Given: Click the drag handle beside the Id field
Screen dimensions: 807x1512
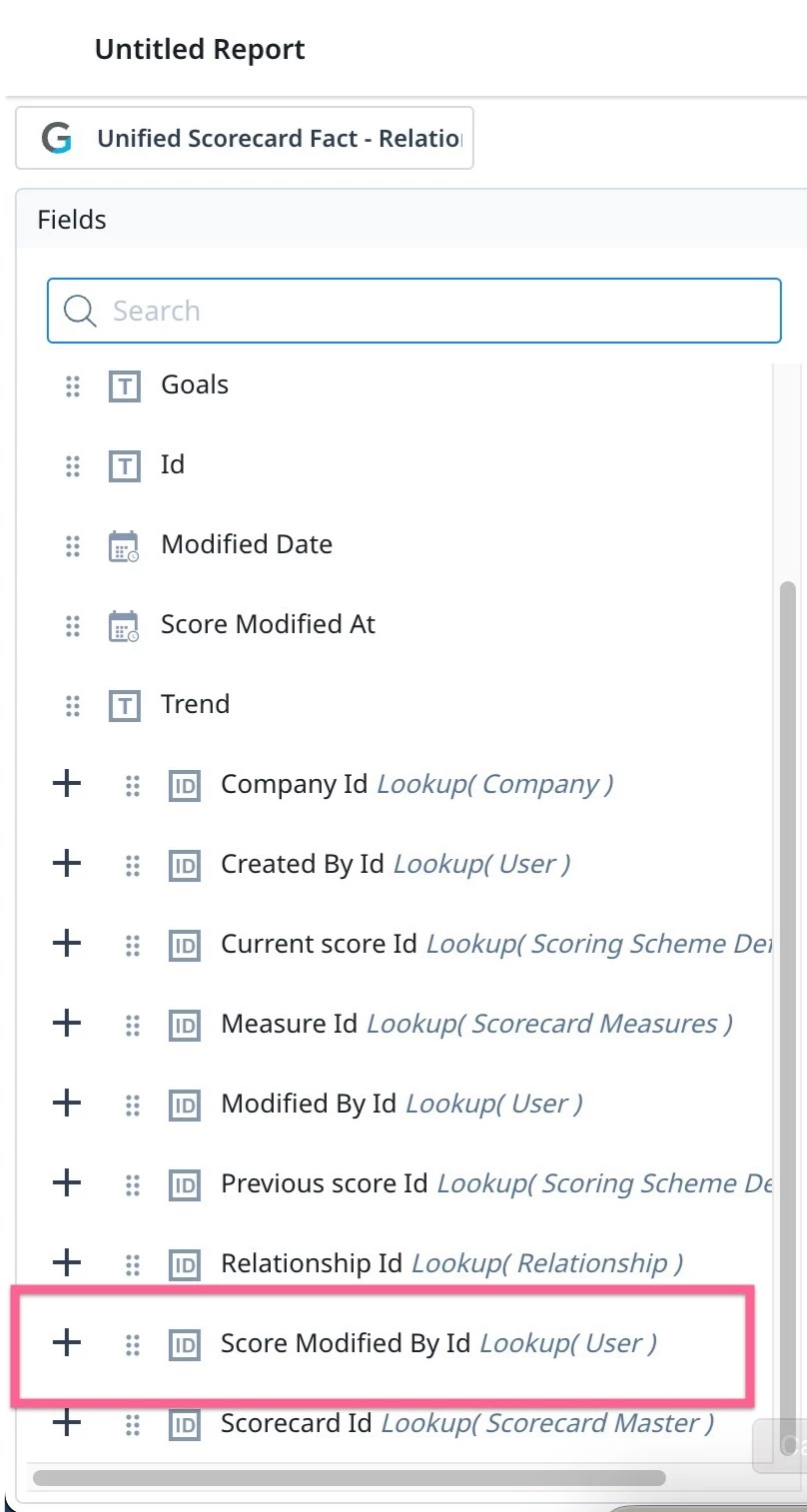Looking at the screenshot, I should click(x=72, y=465).
